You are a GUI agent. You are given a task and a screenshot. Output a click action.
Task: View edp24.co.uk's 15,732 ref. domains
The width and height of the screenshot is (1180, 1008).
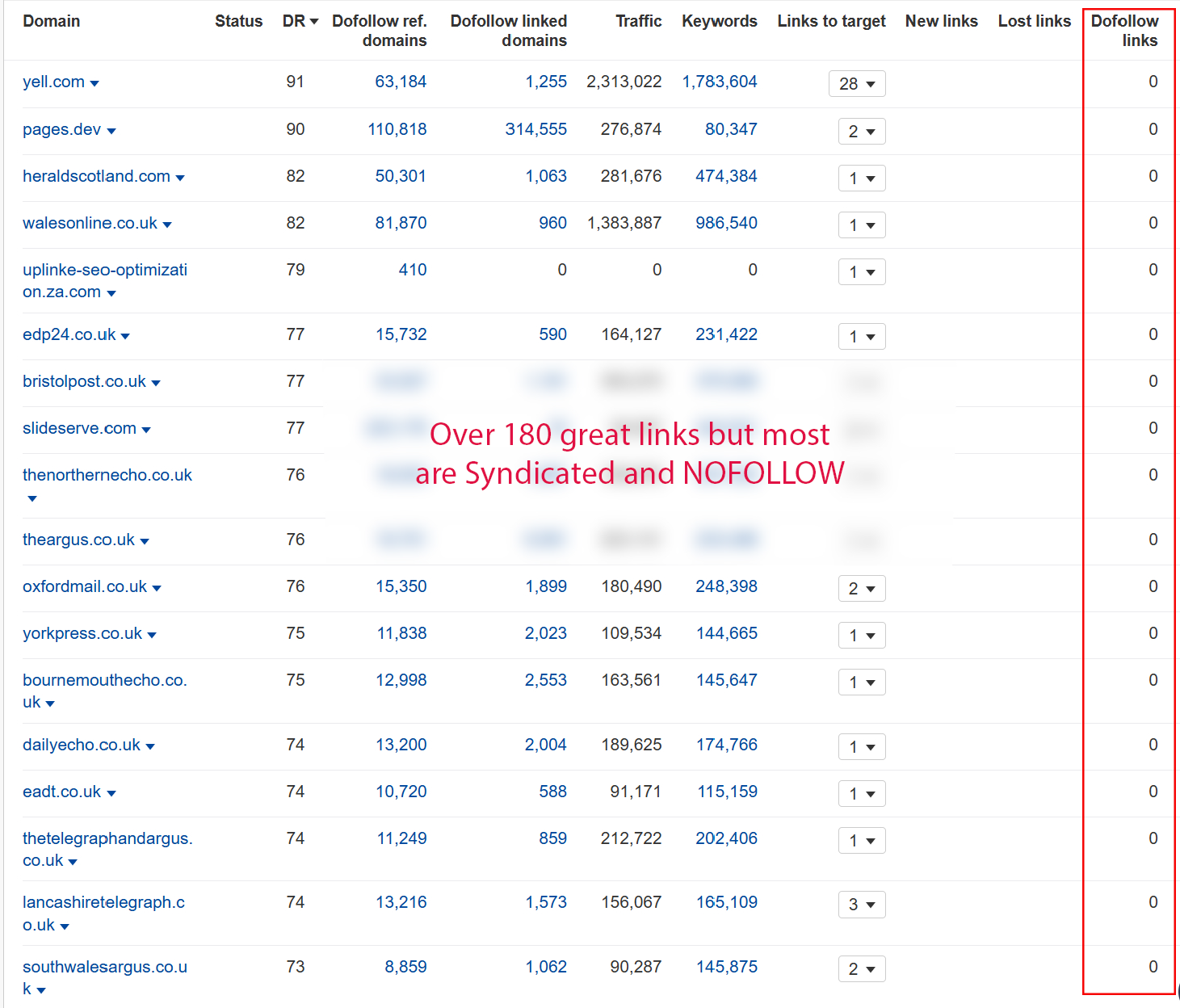pos(401,334)
